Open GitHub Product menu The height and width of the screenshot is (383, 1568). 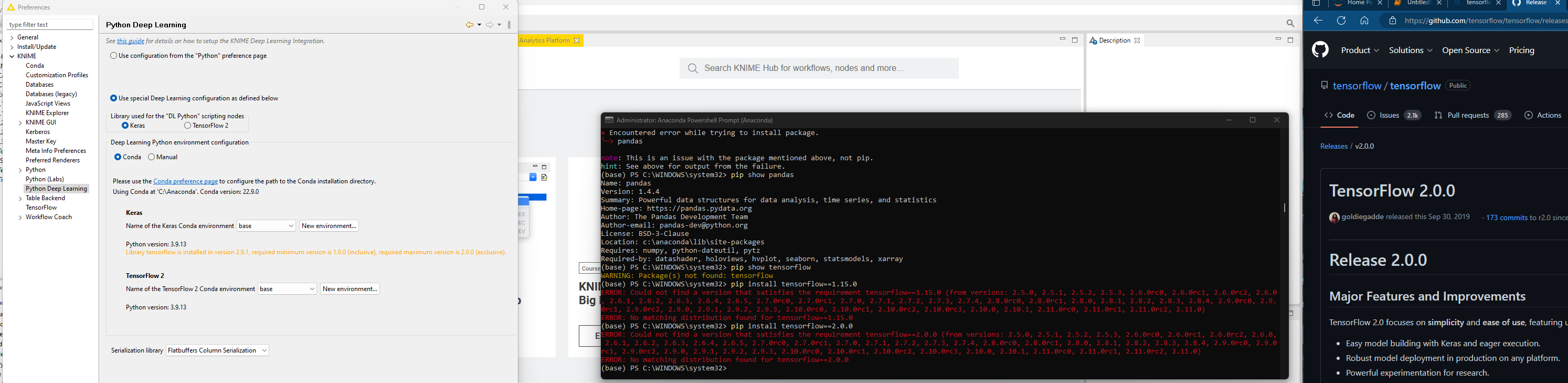click(x=1360, y=50)
